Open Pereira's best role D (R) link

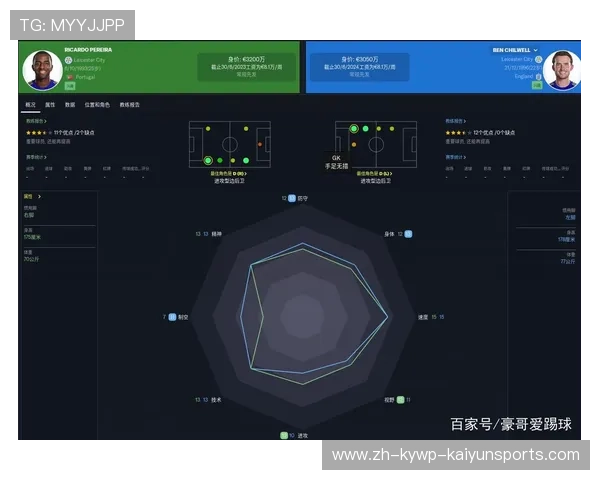228,174
